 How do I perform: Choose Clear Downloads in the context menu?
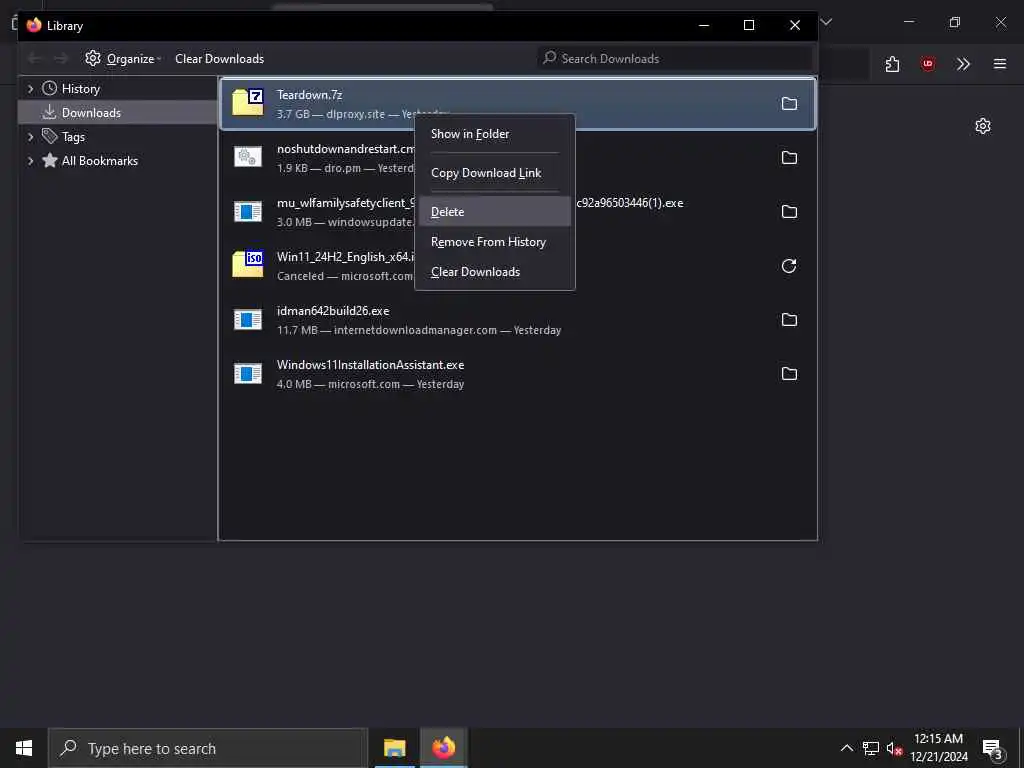tap(495, 272)
